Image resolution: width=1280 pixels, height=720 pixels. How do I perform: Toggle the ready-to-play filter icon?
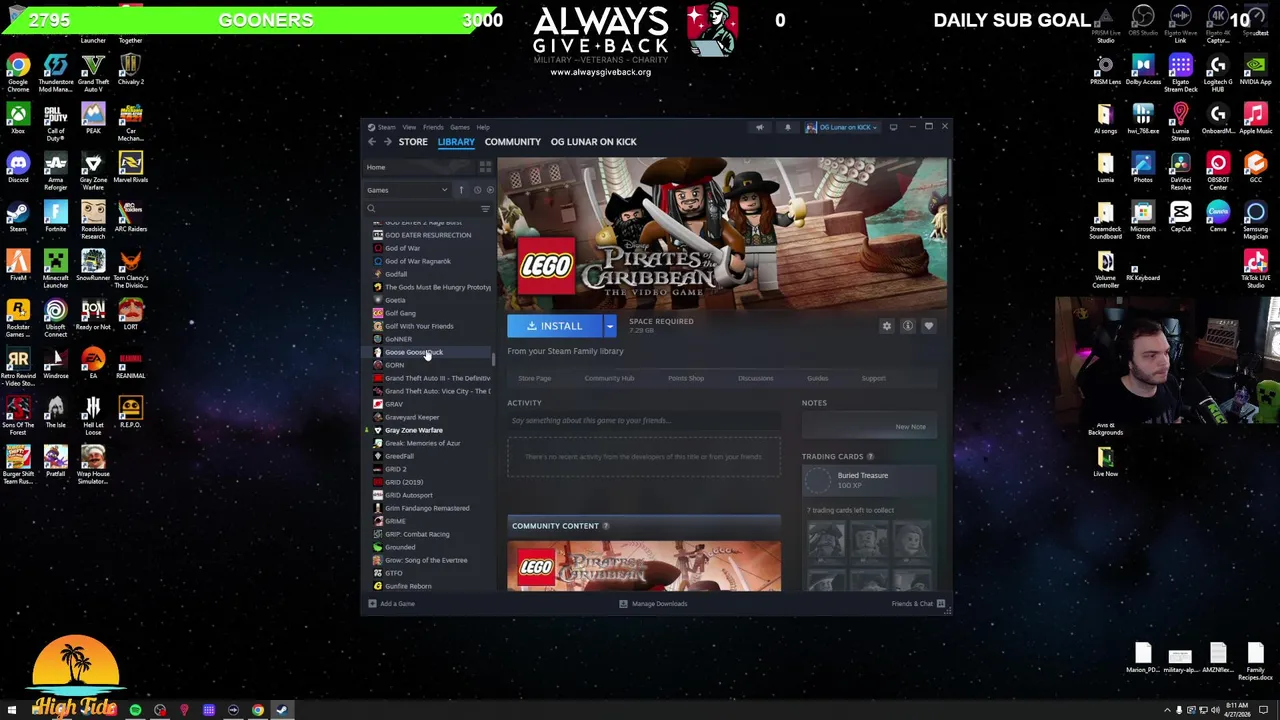point(489,190)
